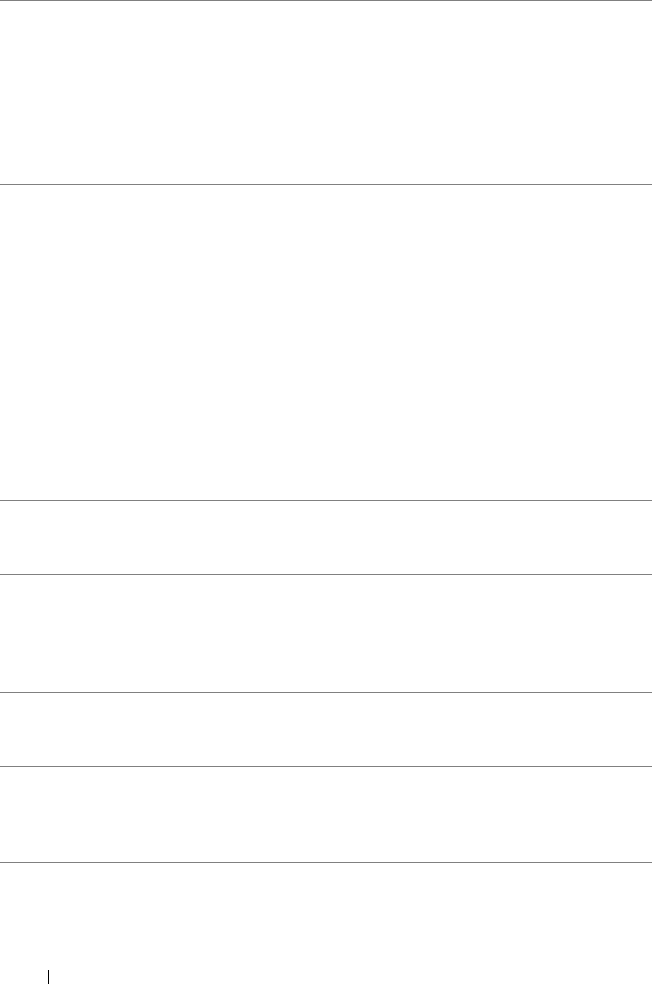Image resolution: width=652 pixels, height=984 pixels.
Task: Click the tallest empty table row
Action: [x=326, y=342]
